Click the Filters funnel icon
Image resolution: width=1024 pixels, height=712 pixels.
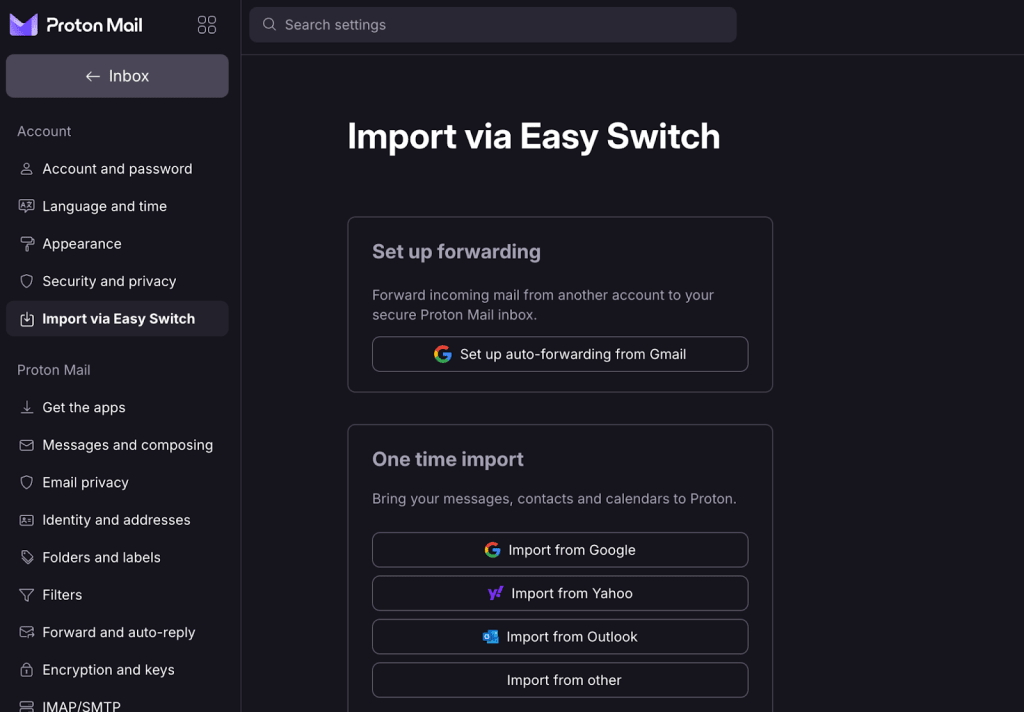pyautogui.click(x=26, y=595)
